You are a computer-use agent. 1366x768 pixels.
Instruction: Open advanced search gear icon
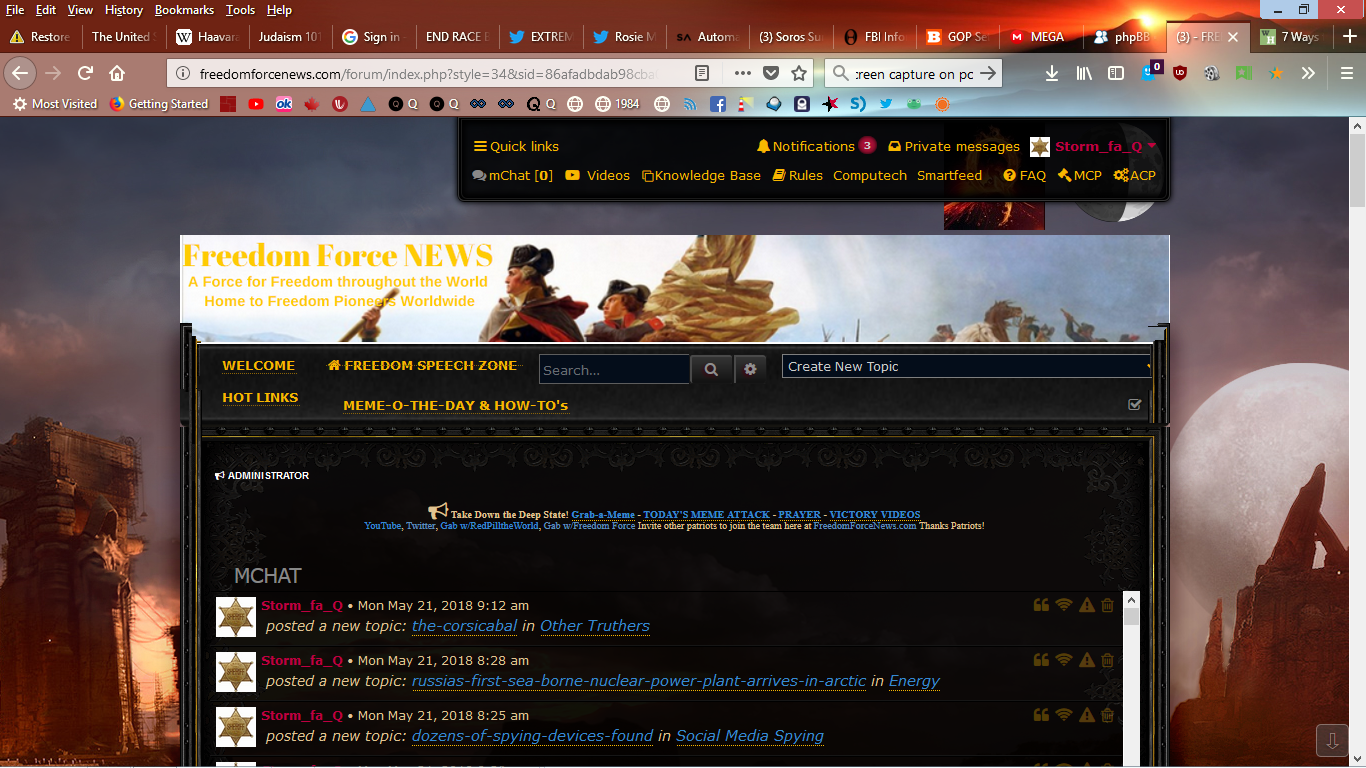pyautogui.click(x=750, y=369)
